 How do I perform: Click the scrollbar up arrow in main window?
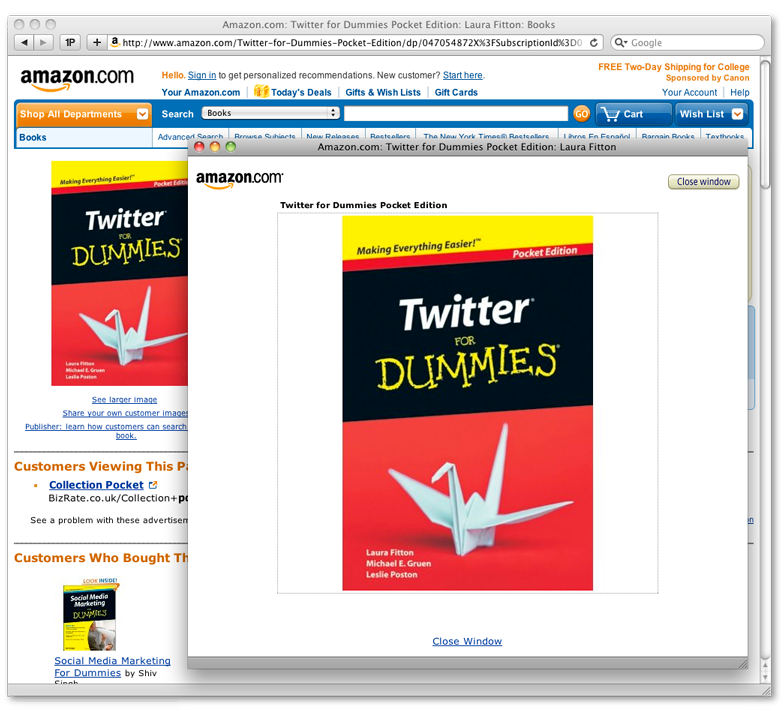766,666
